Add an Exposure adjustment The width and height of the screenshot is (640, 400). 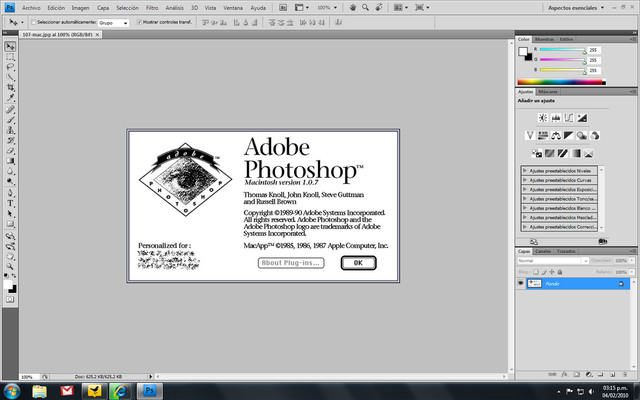pyautogui.click(x=582, y=118)
